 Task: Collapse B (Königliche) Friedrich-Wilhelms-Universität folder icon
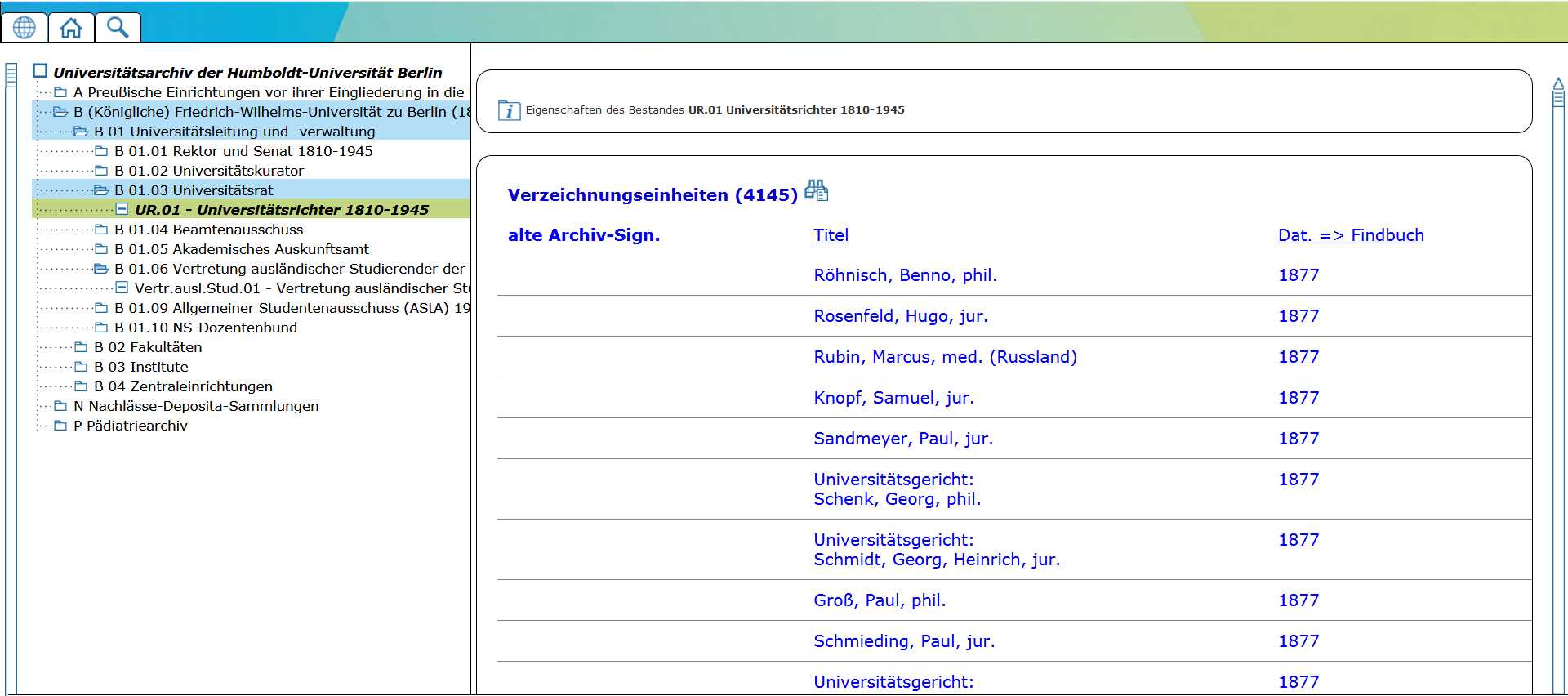pyautogui.click(x=60, y=112)
